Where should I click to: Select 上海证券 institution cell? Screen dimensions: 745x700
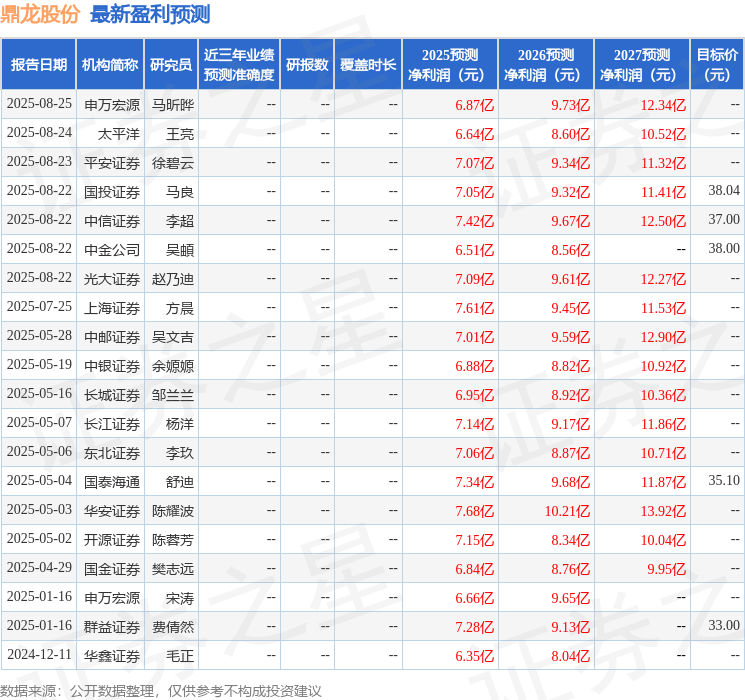pos(112,308)
